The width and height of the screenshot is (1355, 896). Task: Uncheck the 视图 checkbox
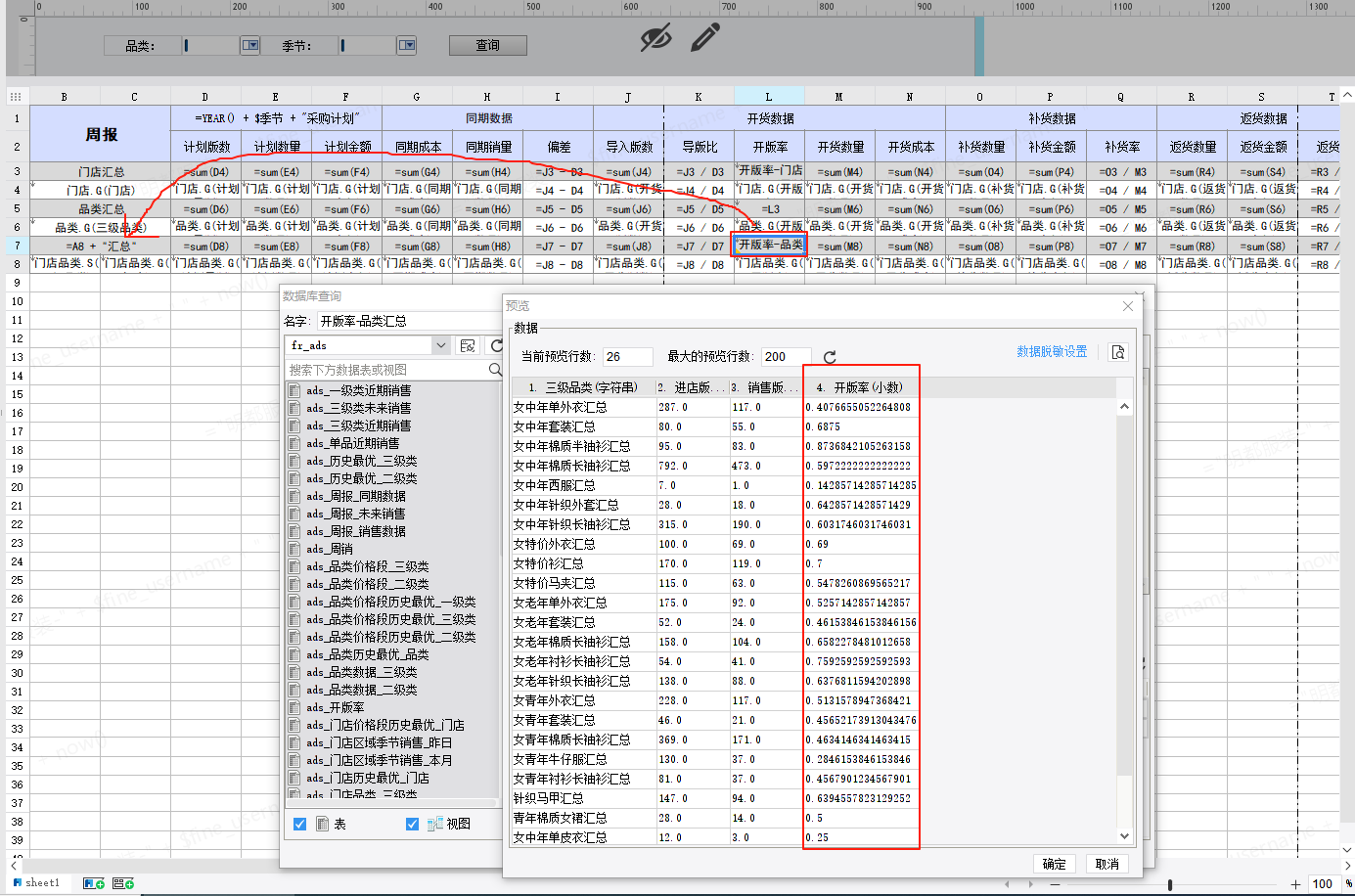[413, 825]
